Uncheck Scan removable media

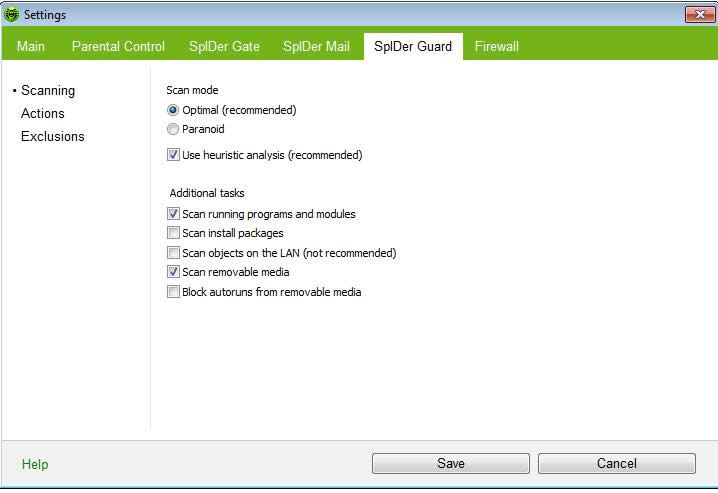pyautogui.click(x=174, y=272)
